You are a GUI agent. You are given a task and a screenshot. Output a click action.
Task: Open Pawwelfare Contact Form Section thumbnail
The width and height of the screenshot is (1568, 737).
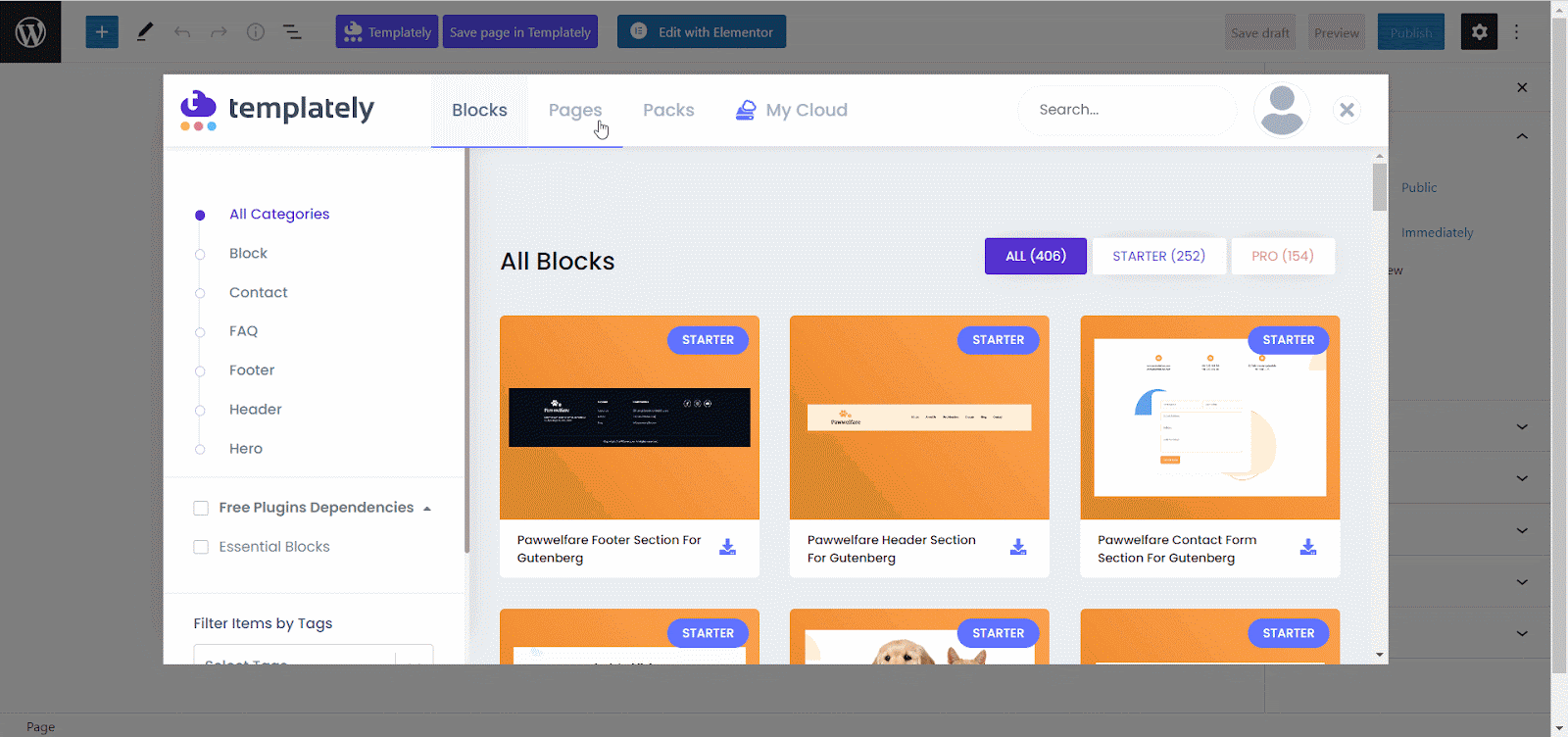click(1209, 418)
